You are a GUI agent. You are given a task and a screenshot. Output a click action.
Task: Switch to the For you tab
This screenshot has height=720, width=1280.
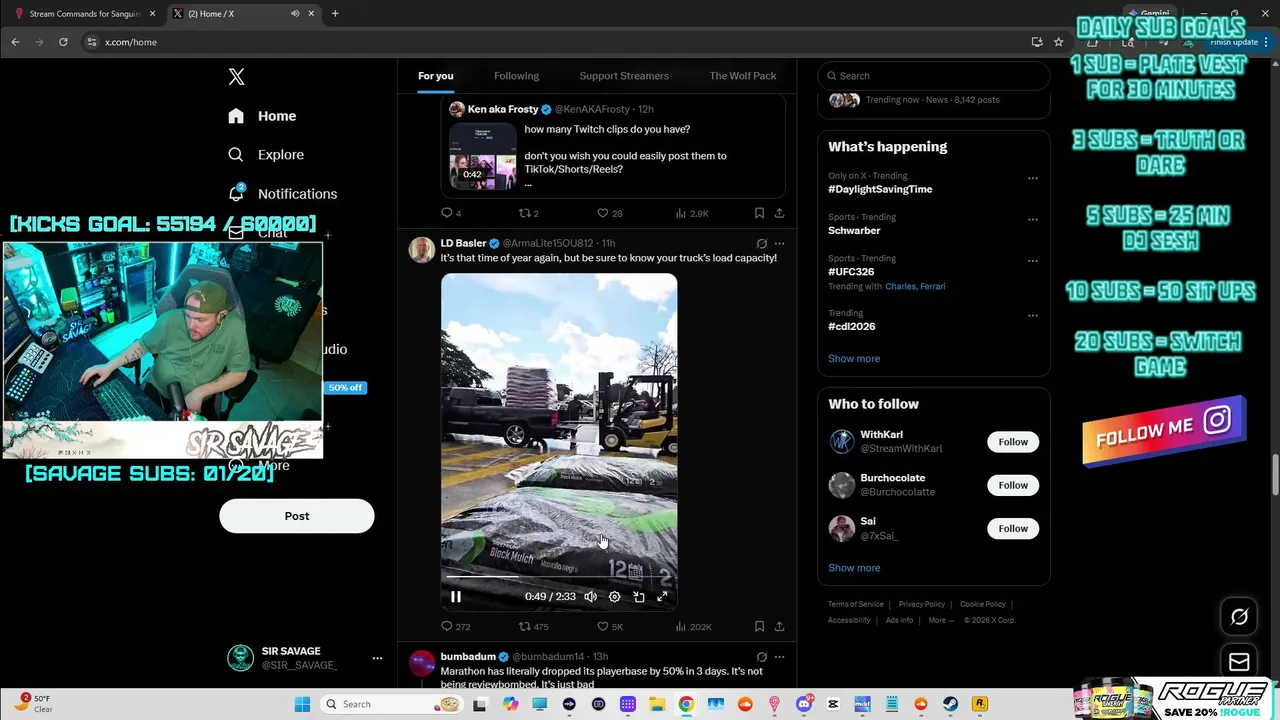(x=435, y=76)
